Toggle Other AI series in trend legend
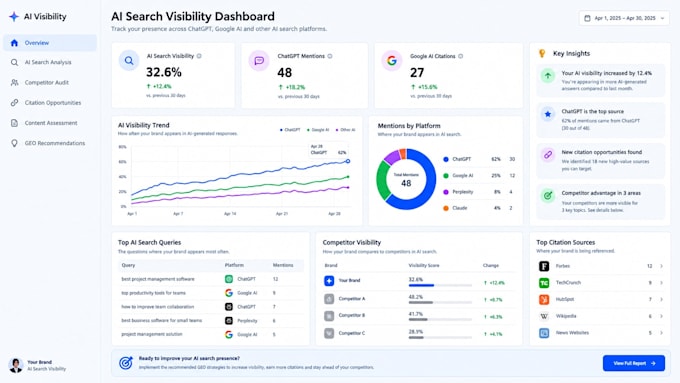Viewport: 680px width, 383px height. point(345,130)
